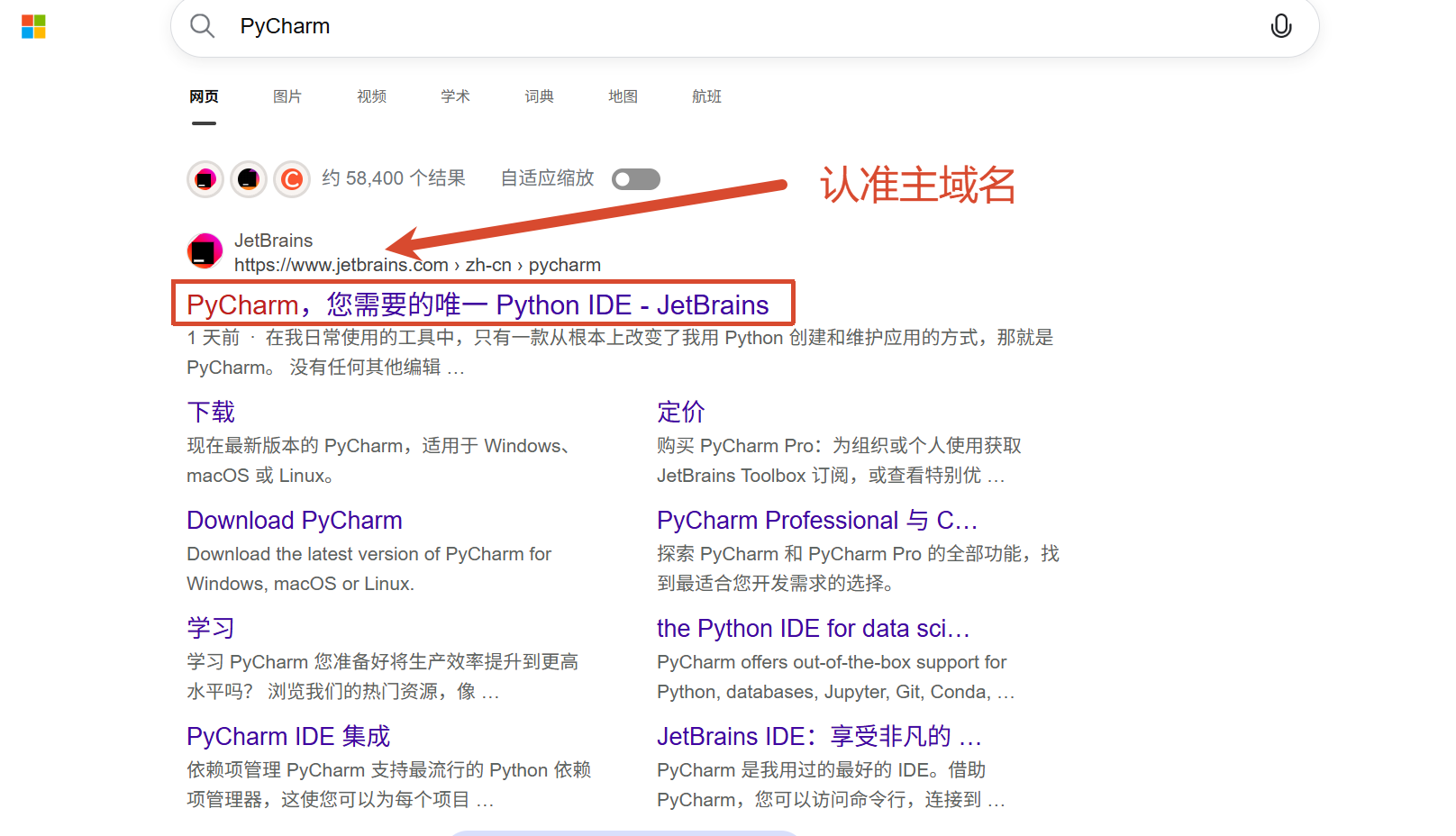Click the JetBrains site name above the URL
The height and width of the screenshot is (836, 1456).
(x=273, y=241)
